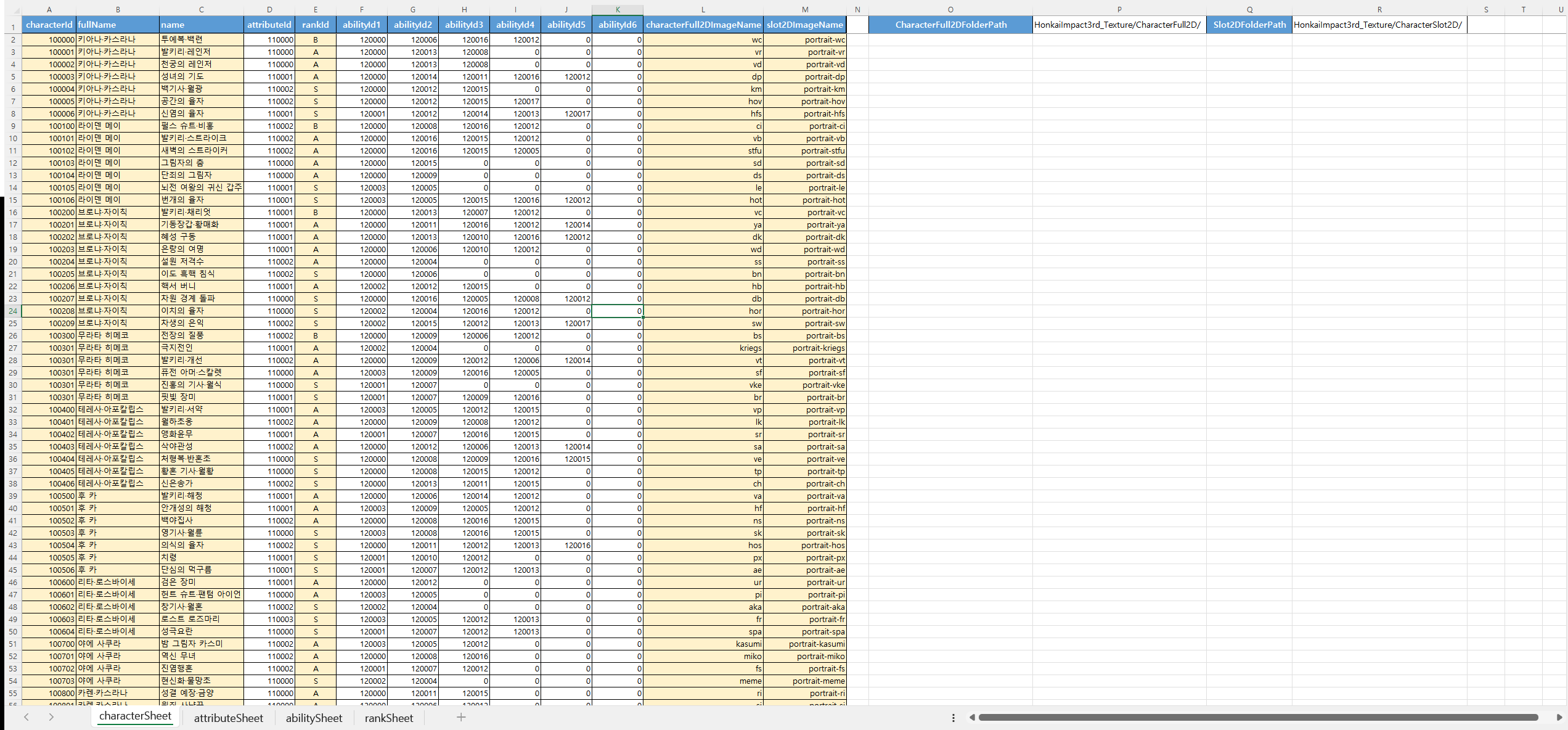1568x730 pixels.
Task: Click the next sheet navigation arrow
Action: coord(51,717)
